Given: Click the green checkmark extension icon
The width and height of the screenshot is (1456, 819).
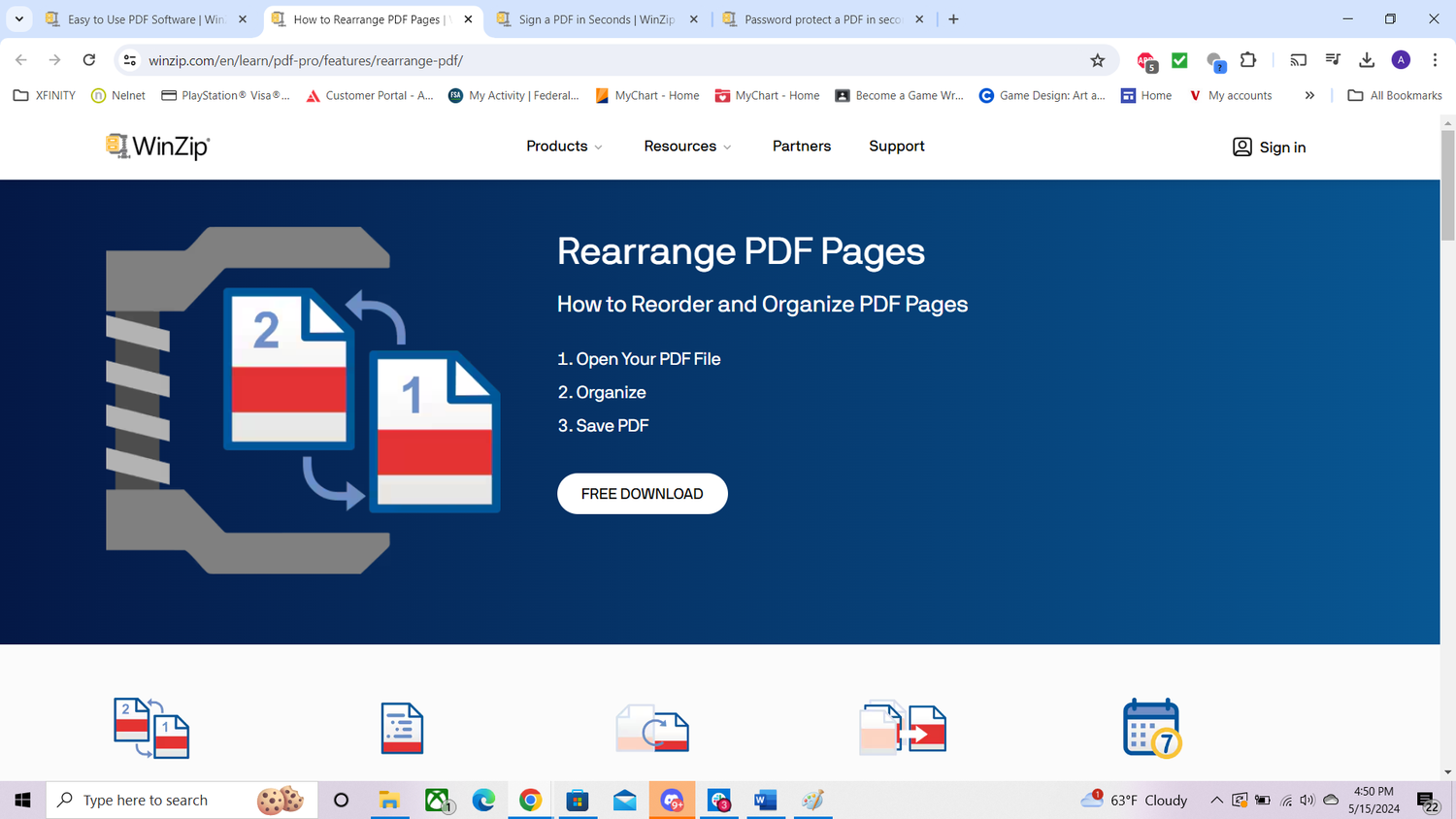Looking at the screenshot, I should pyautogui.click(x=1179, y=60).
